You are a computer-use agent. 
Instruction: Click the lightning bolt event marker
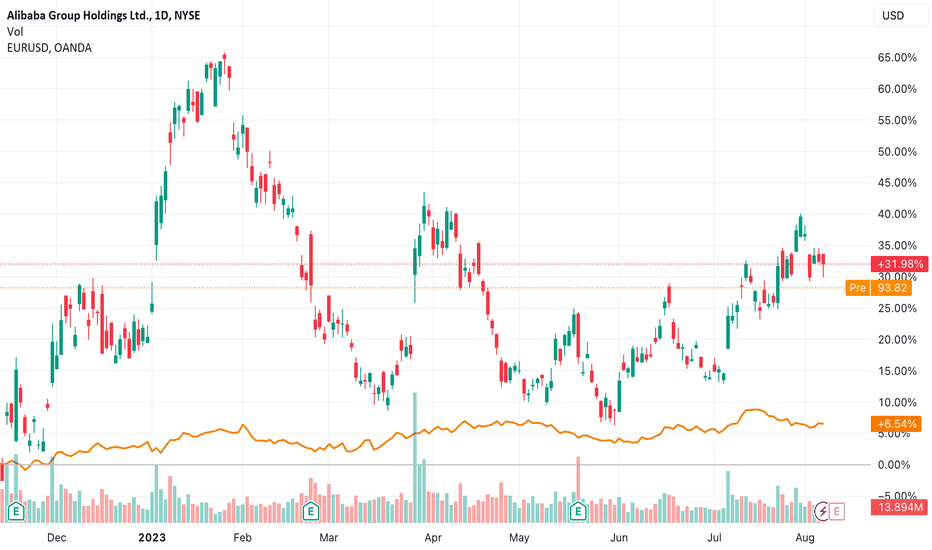click(823, 511)
